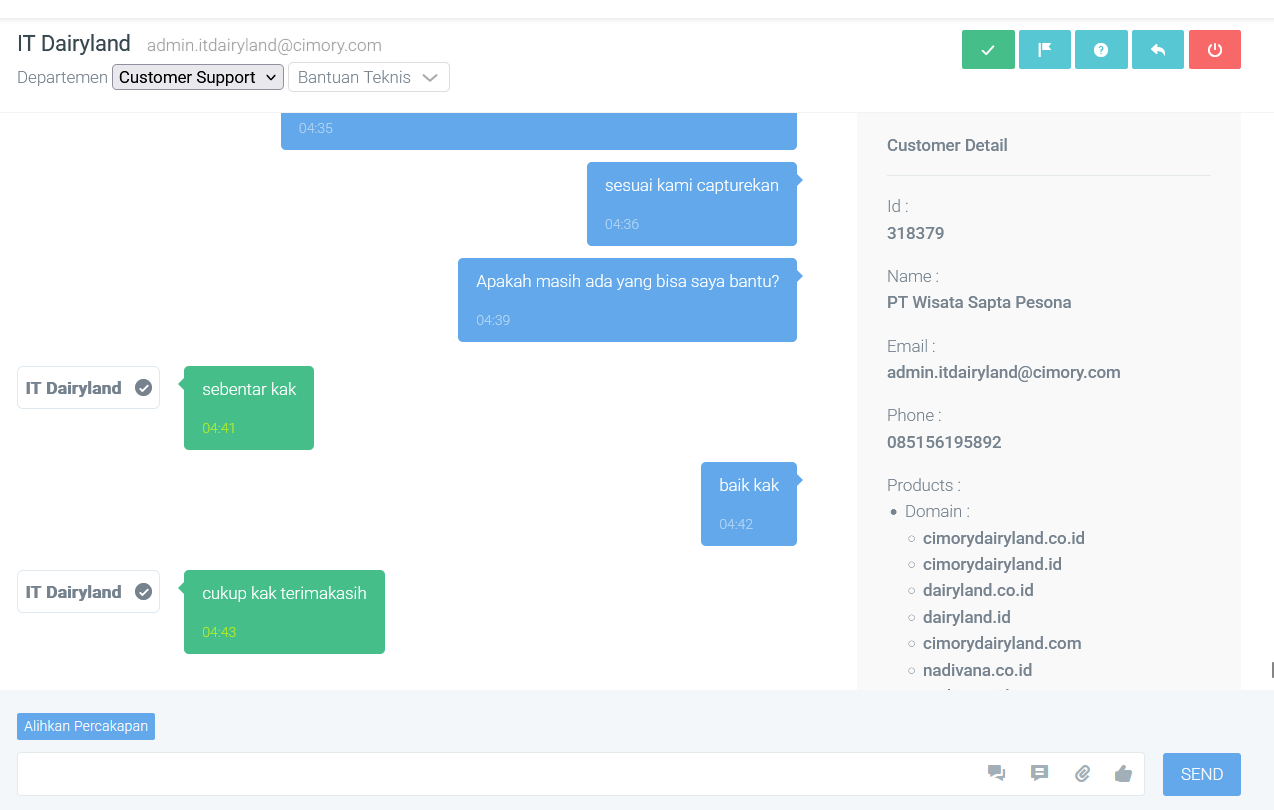The width and height of the screenshot is (1274, 810).
Task: Click the admin.itdairyland@cimory.com email in customer detail
Action: (1004, 372)
